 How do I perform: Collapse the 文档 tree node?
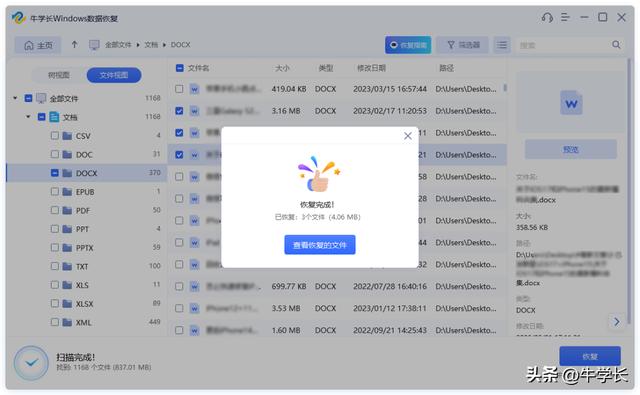[28, 117]
